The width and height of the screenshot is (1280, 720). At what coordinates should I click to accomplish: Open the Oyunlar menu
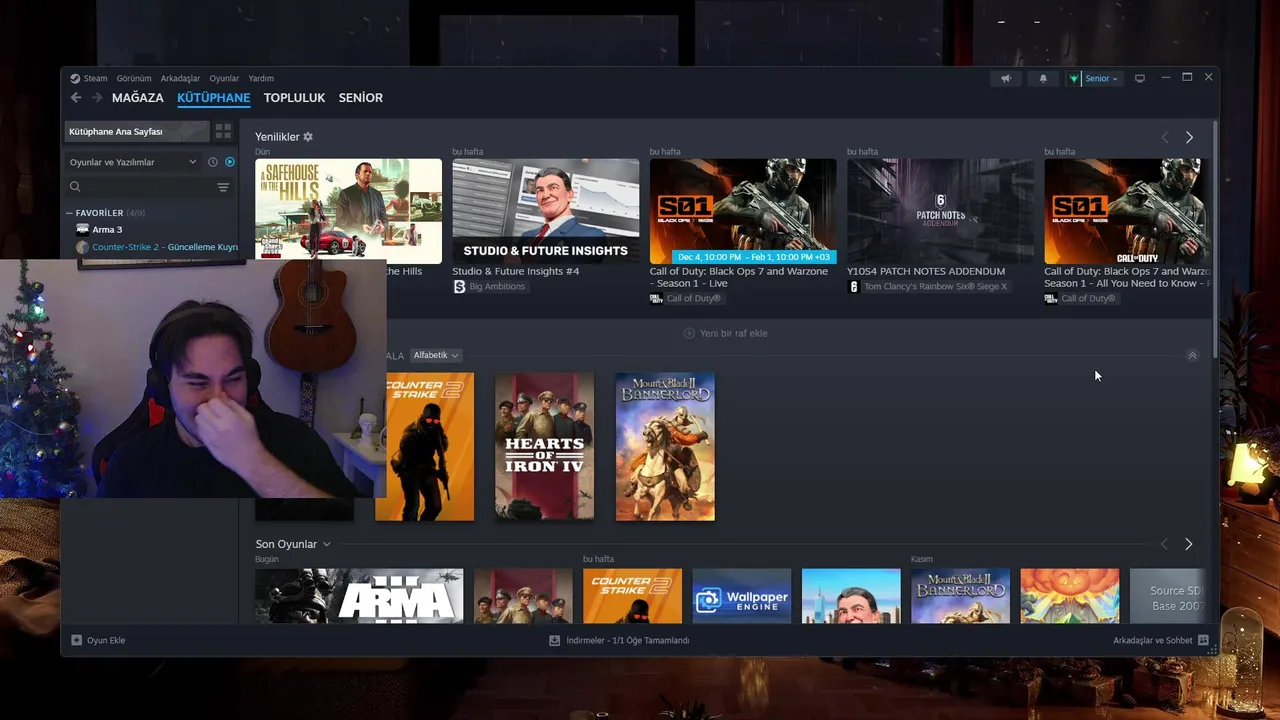click(224, 78)
